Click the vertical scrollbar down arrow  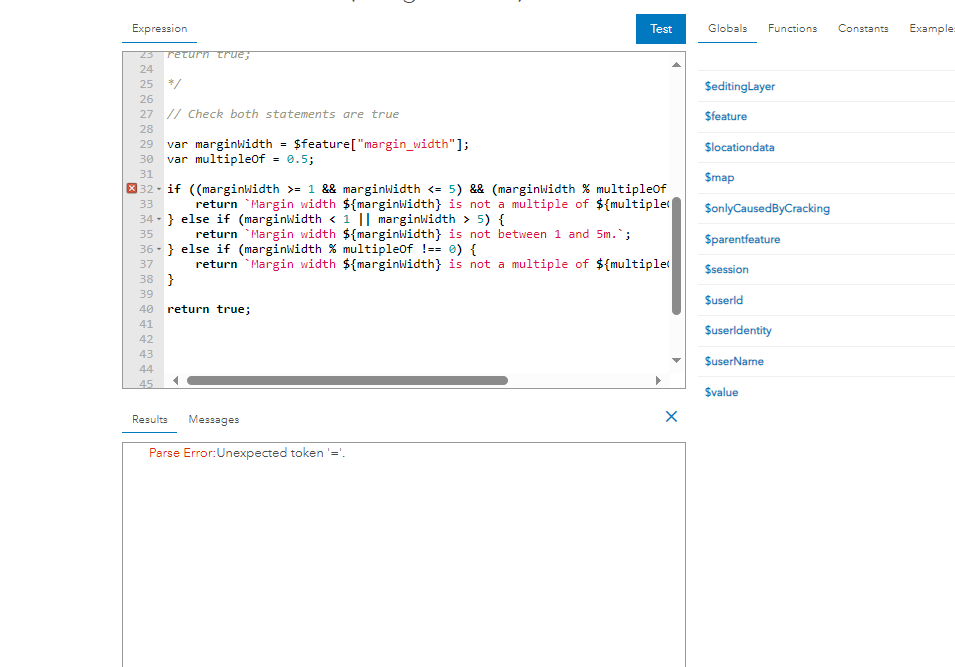tap(676, 361)
